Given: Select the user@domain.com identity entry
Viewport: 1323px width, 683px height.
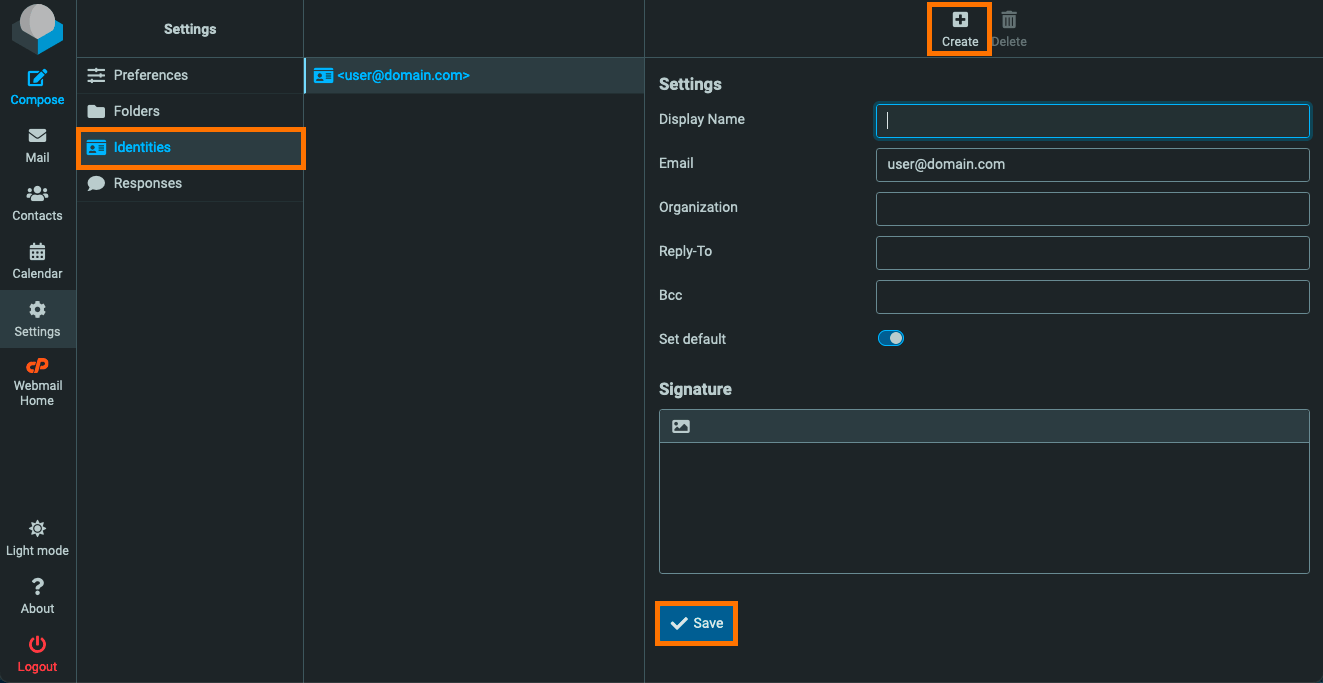Looking at the screenshot, I should [x=474, y=75].
